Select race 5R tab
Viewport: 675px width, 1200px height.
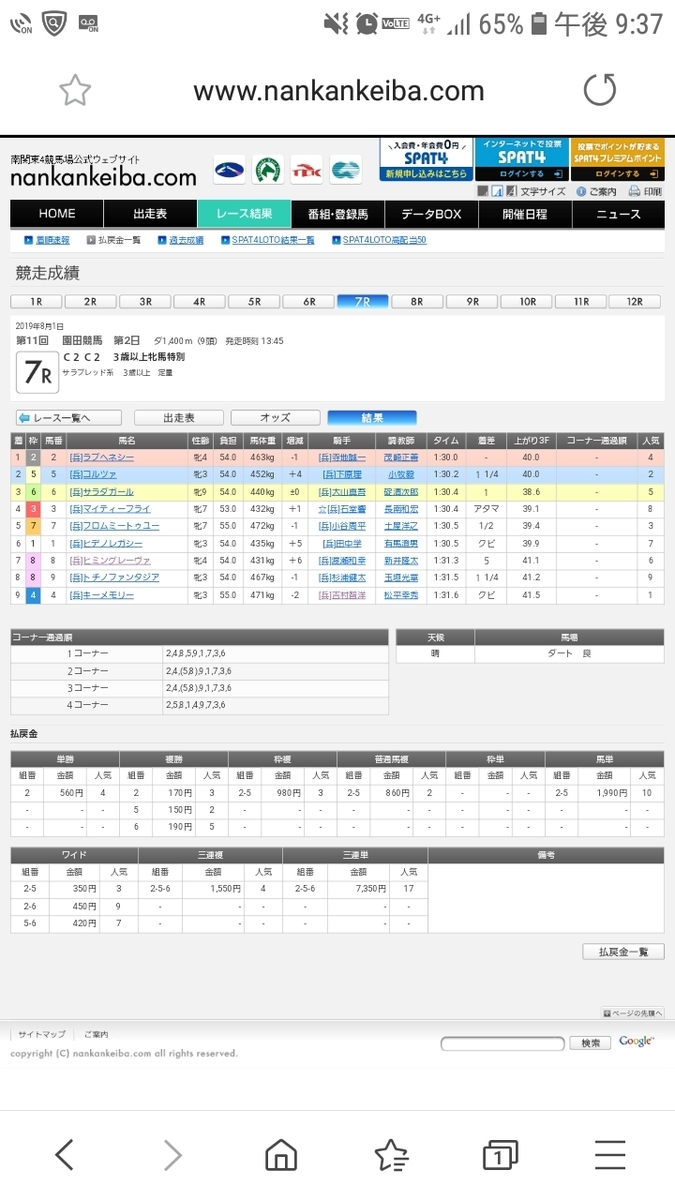[254, 301]
